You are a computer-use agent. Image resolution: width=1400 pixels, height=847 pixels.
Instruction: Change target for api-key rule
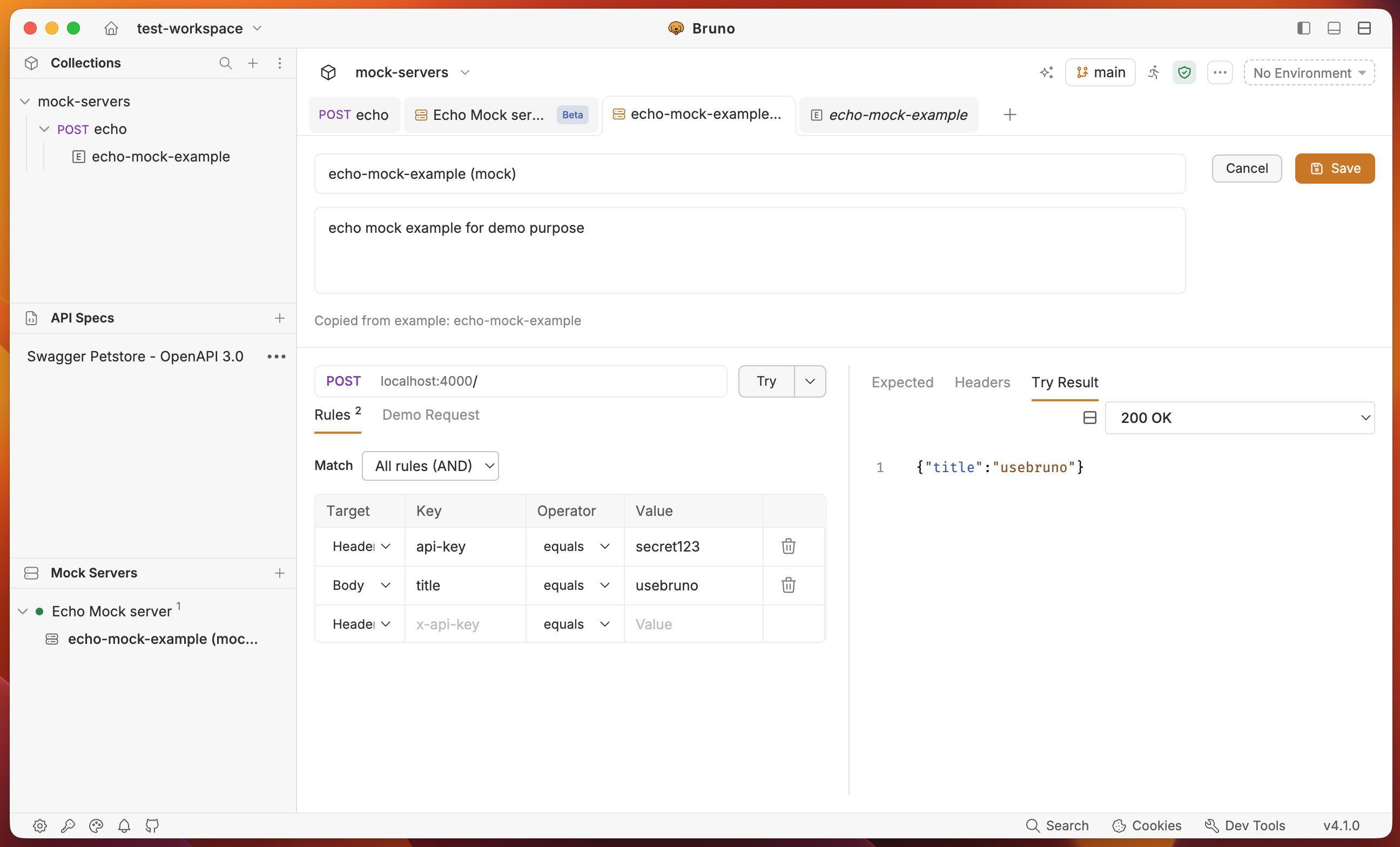[360, 547]
